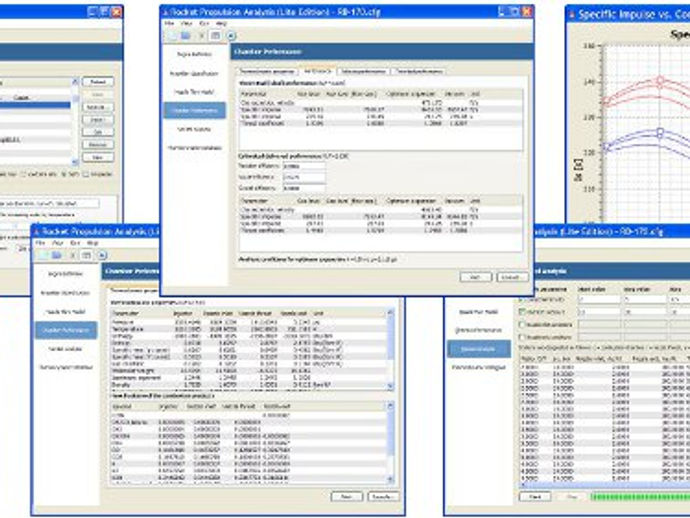
Task: Click Next button in bottom-left window
Action: pos(346,496)
